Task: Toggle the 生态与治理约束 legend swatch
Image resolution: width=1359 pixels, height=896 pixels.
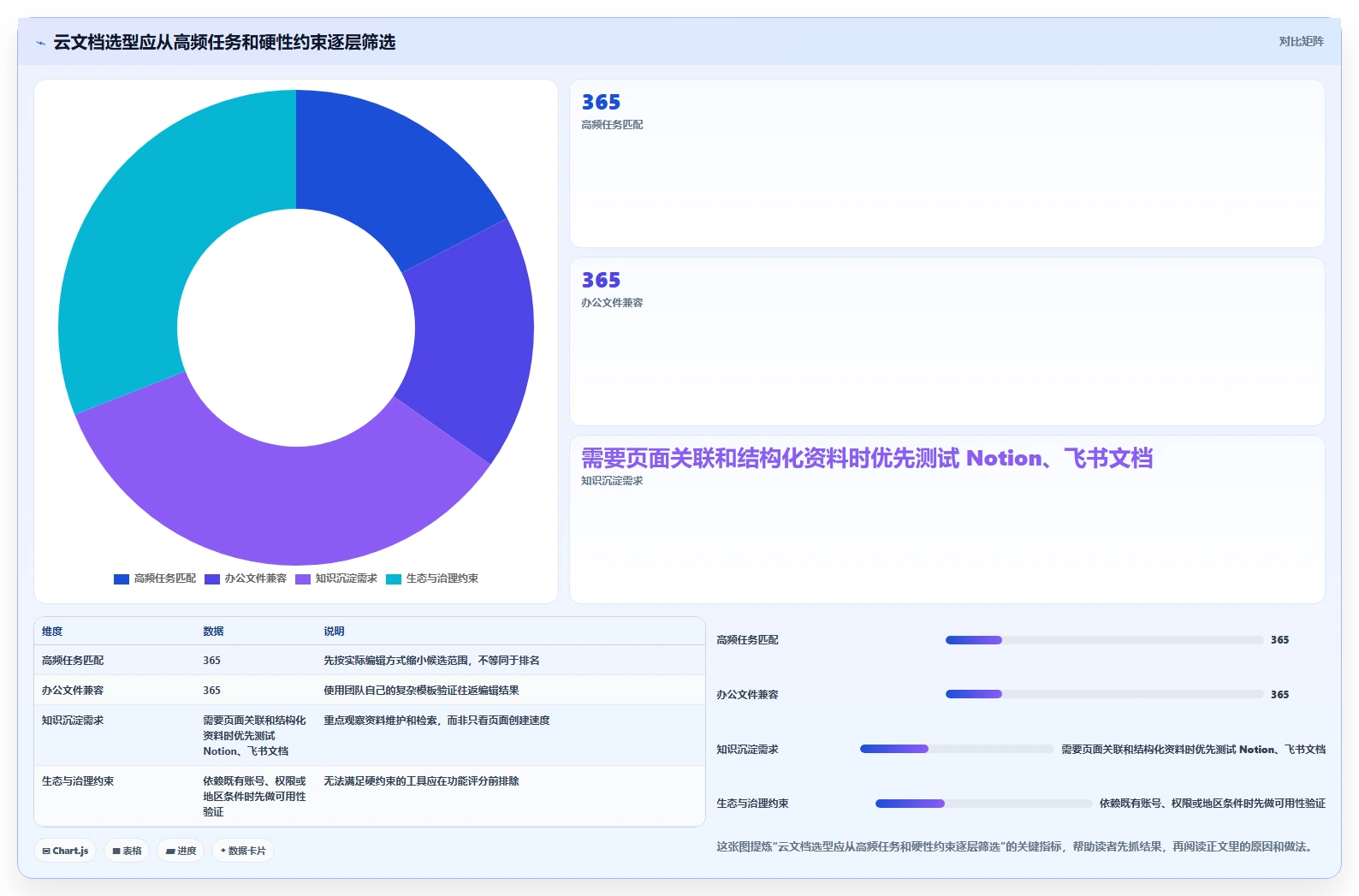Action: coord(394,579)
